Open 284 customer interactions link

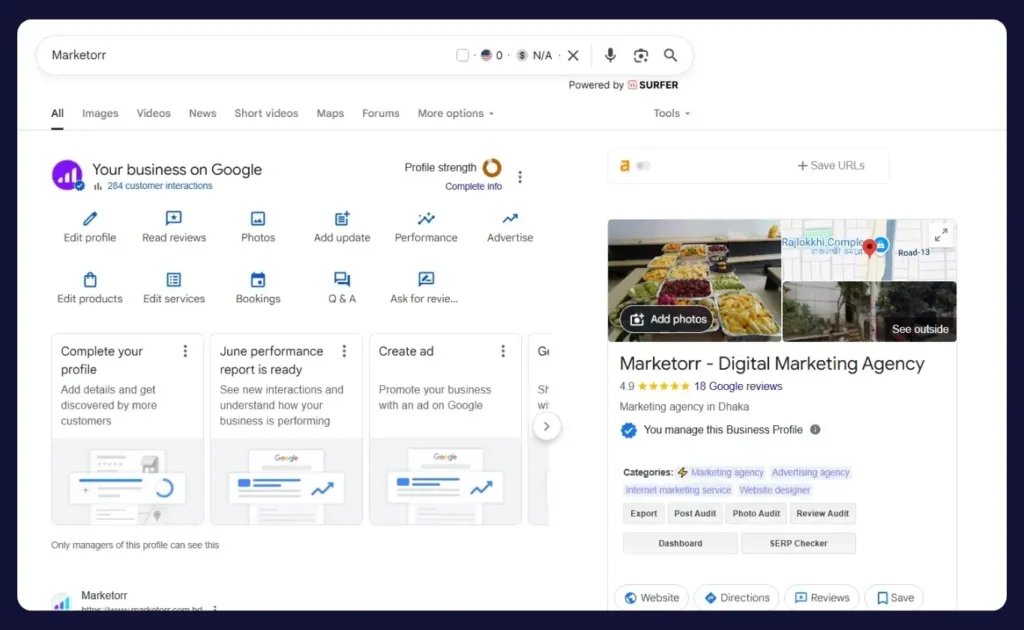159,186
